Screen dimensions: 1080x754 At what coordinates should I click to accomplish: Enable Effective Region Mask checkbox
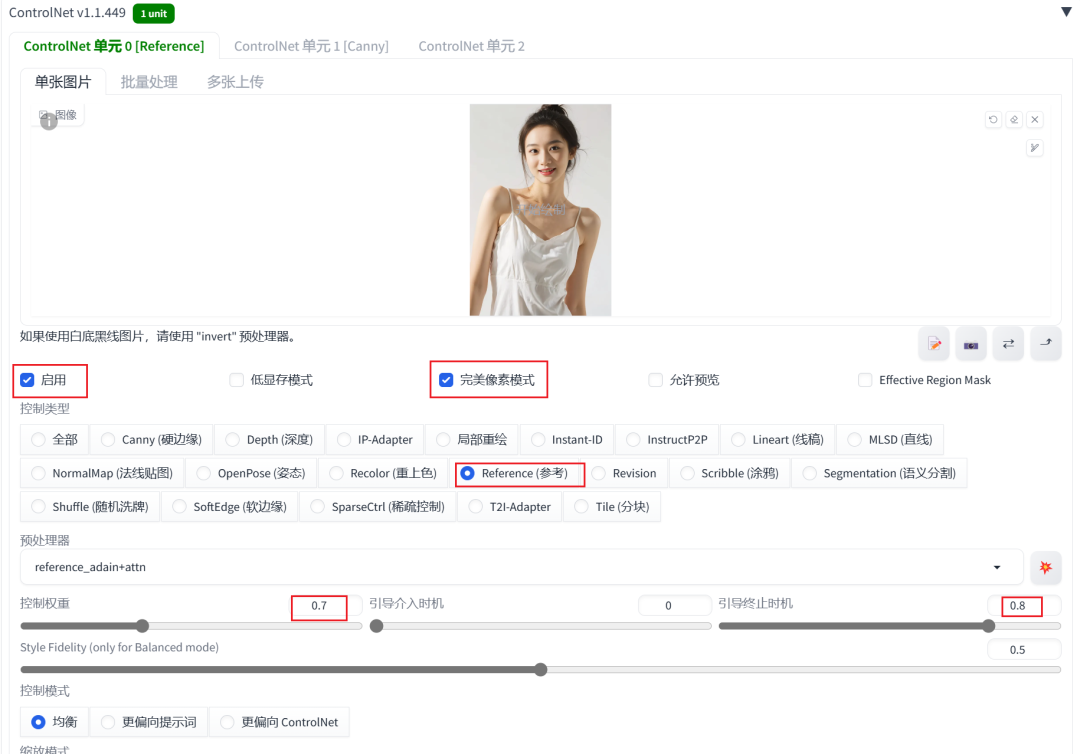click(865, 380)
